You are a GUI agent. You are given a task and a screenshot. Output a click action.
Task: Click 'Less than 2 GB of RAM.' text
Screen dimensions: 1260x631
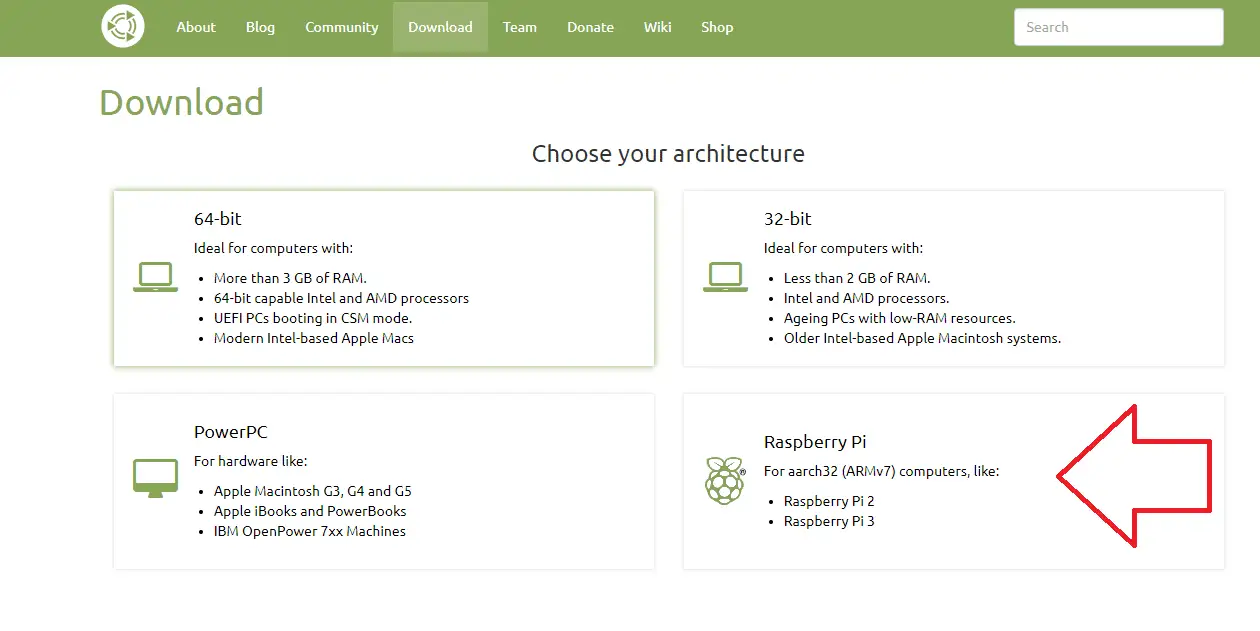[x=857, y=278]
